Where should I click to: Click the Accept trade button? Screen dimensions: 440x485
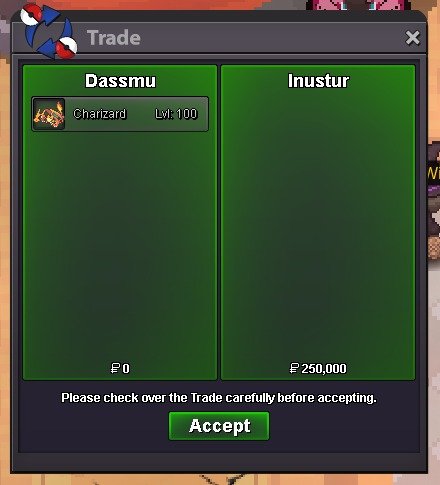(219, 426)
